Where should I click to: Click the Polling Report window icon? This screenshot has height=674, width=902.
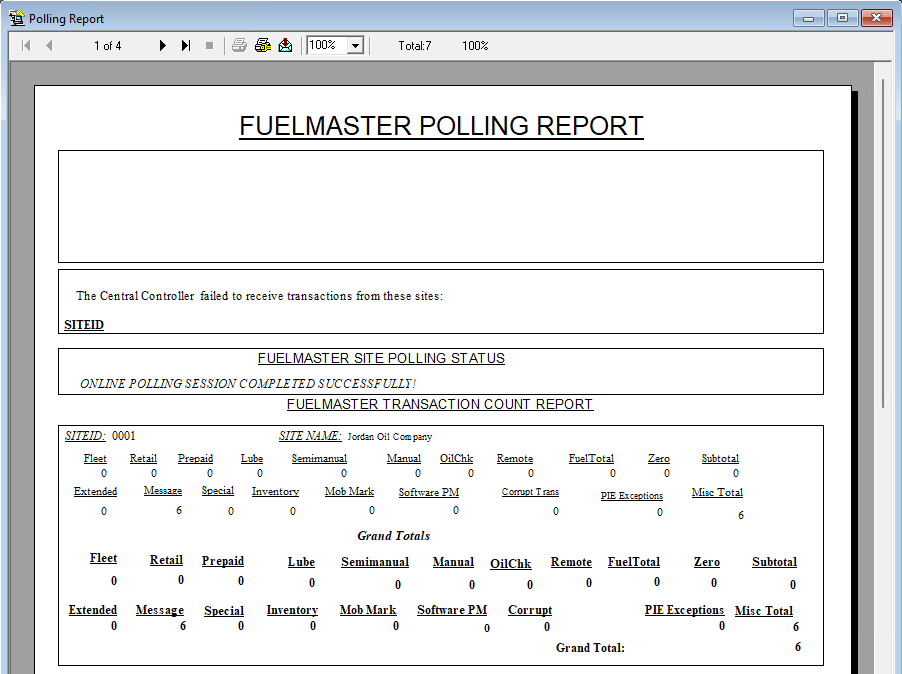[x=17, y=18]
